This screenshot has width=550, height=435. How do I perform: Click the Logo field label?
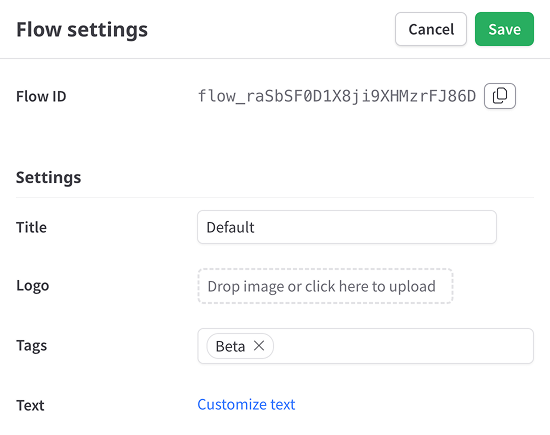coord(33,286)
